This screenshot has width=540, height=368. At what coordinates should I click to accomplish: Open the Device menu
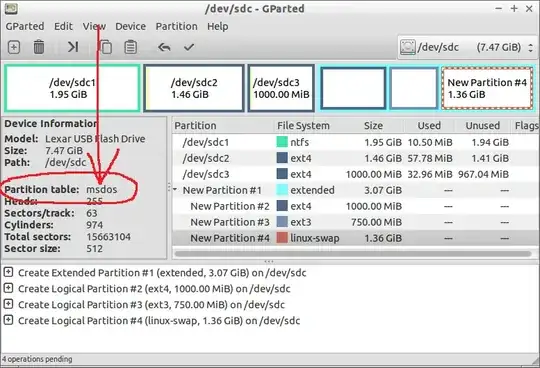click(131, 27)
